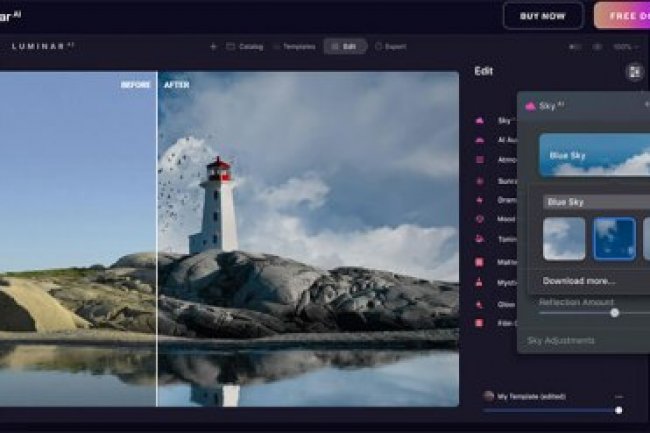Switch to the Catalog tab
The height and width of the screenshot is (433, 650).
point(244,46)
